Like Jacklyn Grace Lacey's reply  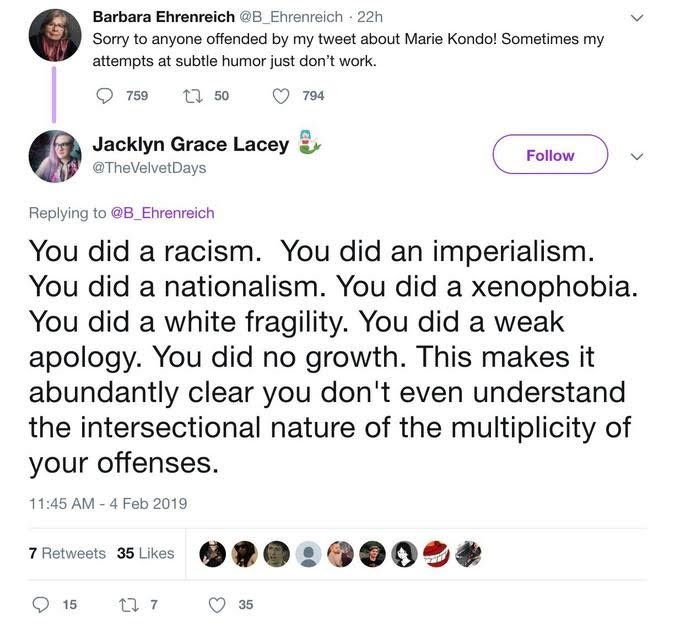point(218,604)
